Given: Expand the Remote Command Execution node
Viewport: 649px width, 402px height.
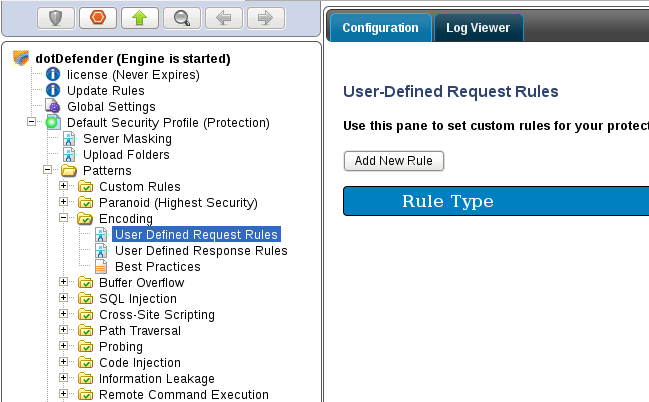Looking at the screenshot, I should coord(63,394).
